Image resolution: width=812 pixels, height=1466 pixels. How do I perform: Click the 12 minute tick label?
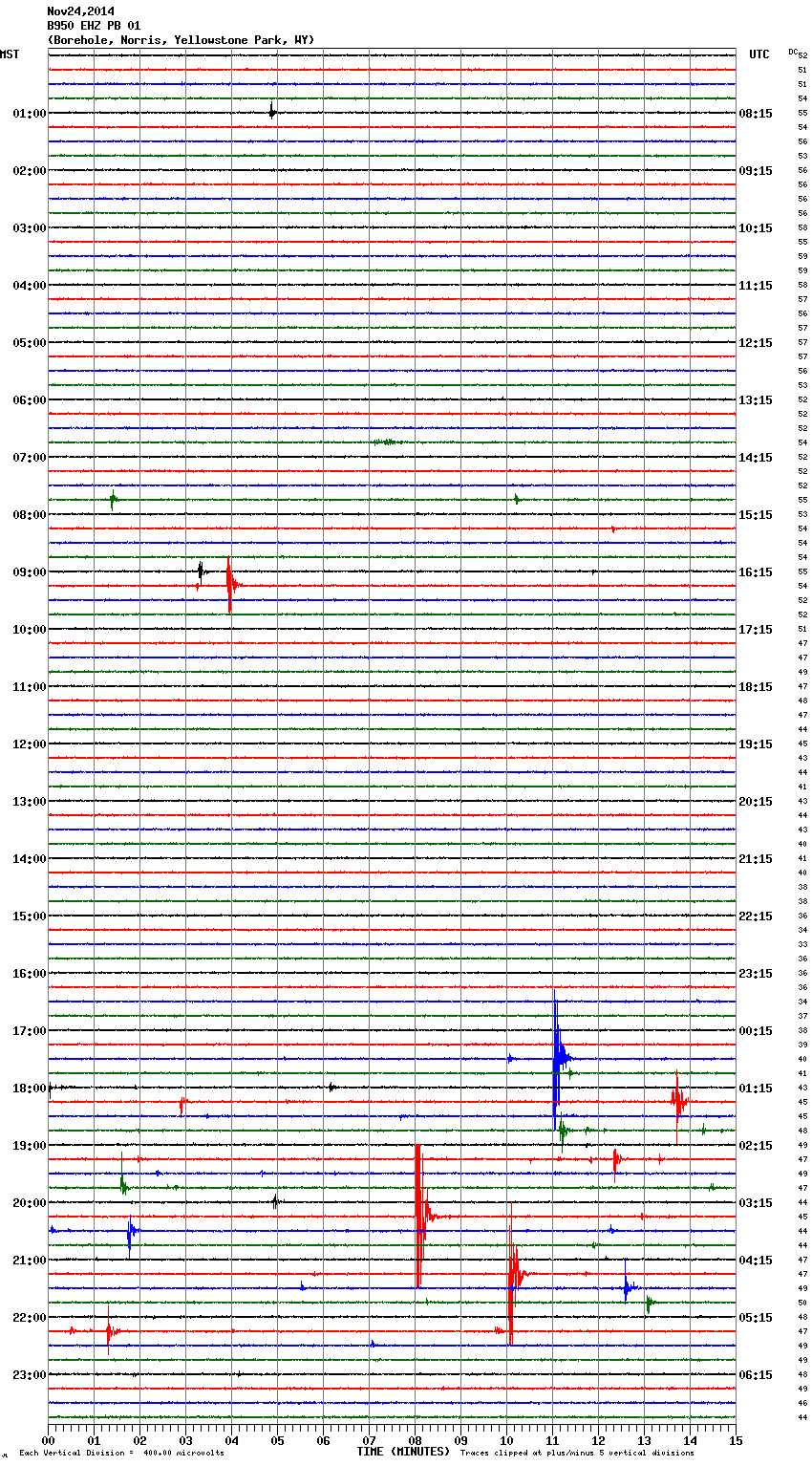click(598, 1440)
